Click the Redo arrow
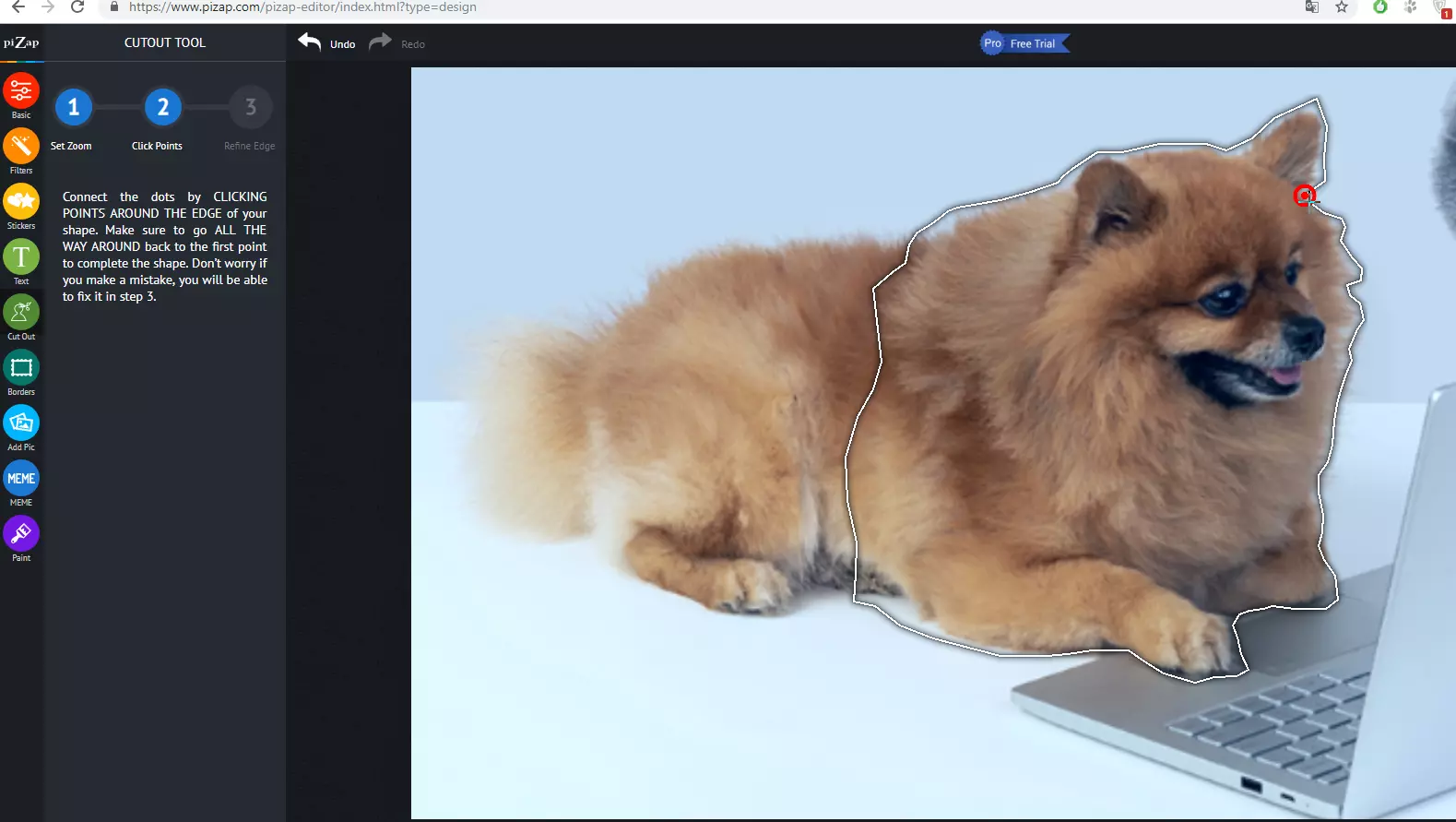 [380, 42]
